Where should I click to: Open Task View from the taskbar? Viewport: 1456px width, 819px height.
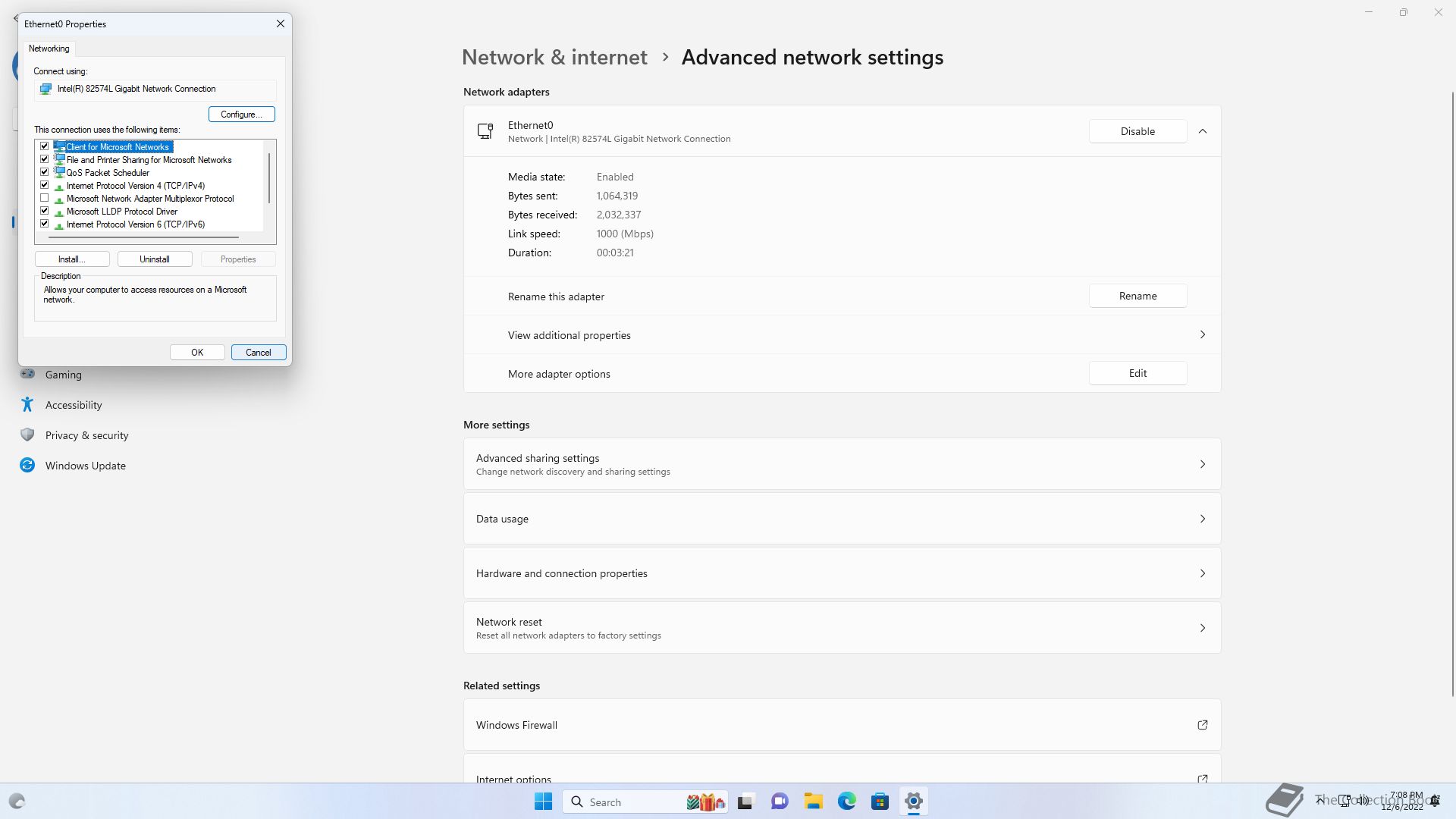click(745, 802)
